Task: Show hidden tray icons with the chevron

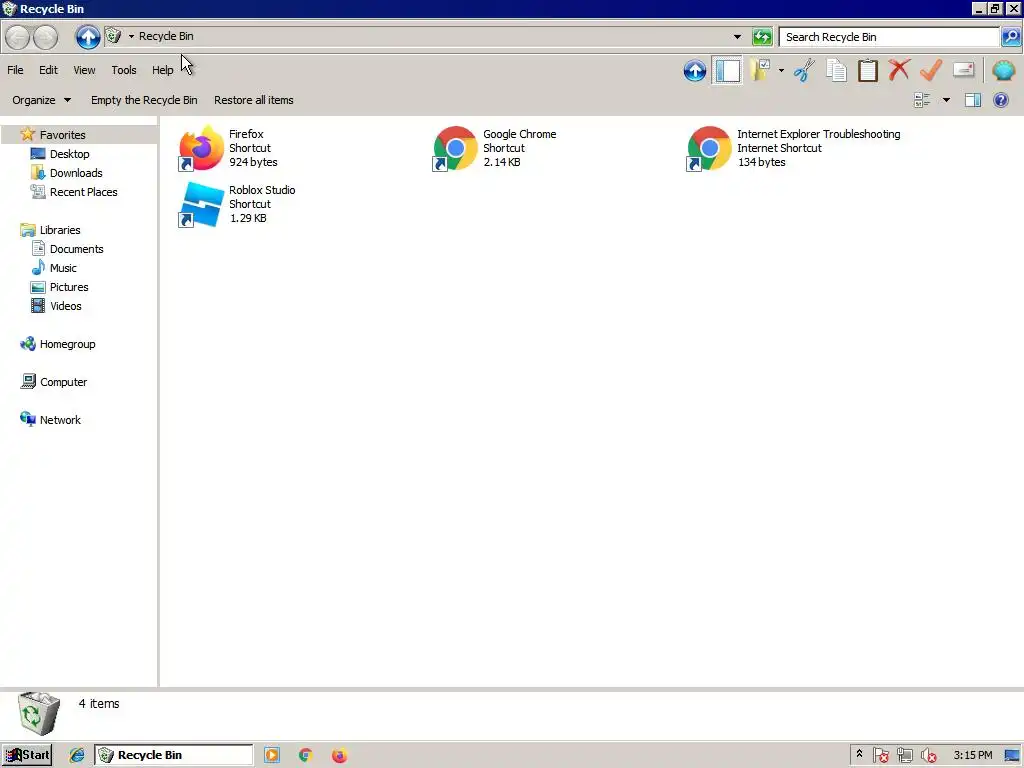Action: pos(859,754)
